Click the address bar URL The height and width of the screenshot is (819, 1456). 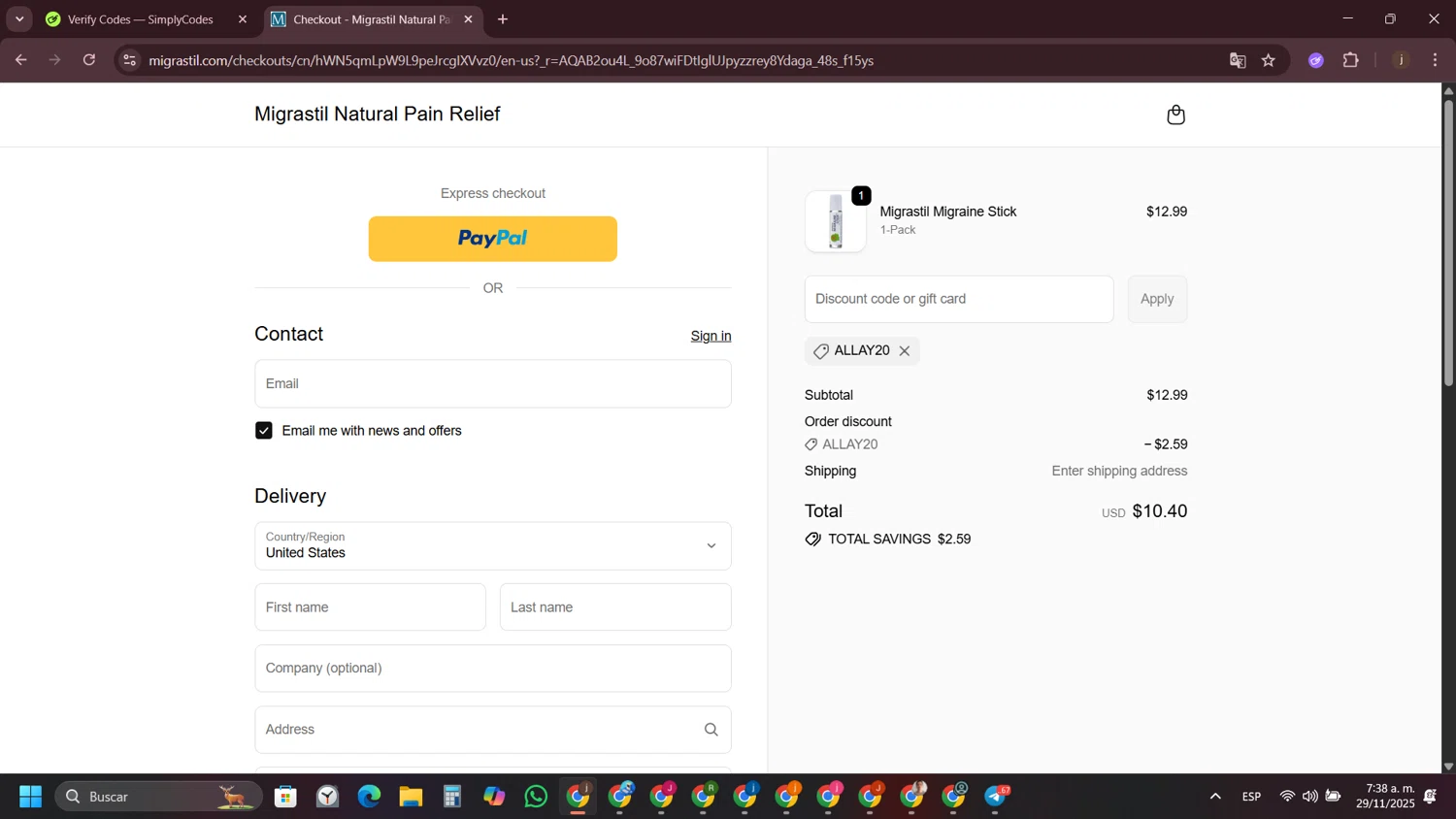pyautogui.click(x=512, y=60)
